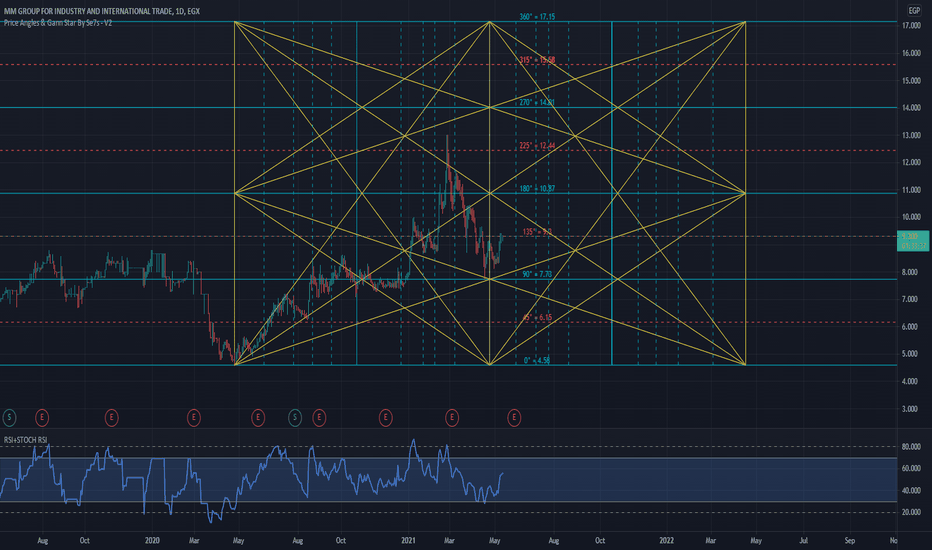Screen dimensions: 932x550
Task: Click 40.000 on the RSI axis
Action: click(x=911, y=491)
